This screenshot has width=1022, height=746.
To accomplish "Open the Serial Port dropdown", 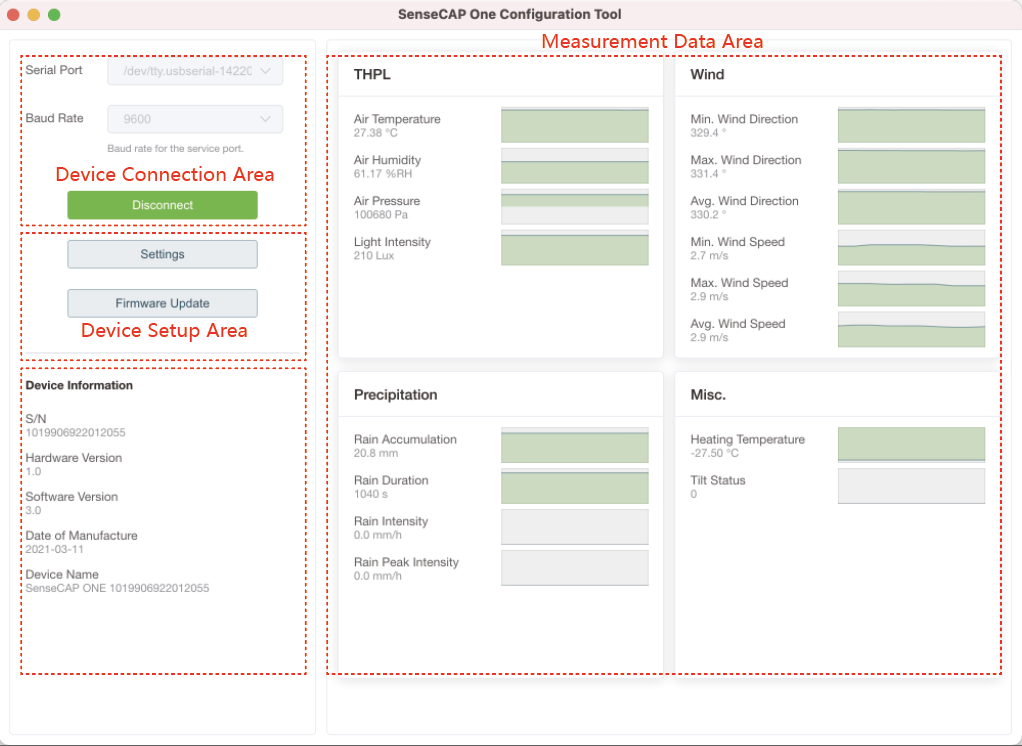I will tap(195, 71).
